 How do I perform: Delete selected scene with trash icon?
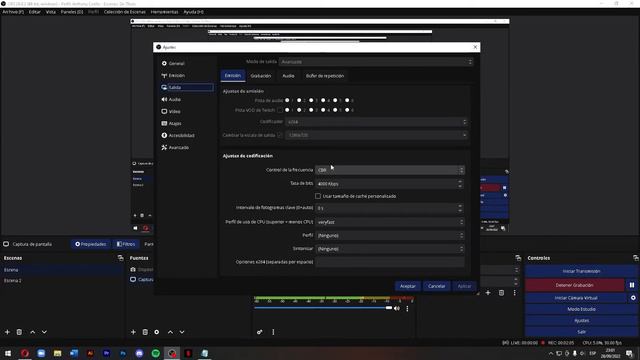(x=19, y=332)
